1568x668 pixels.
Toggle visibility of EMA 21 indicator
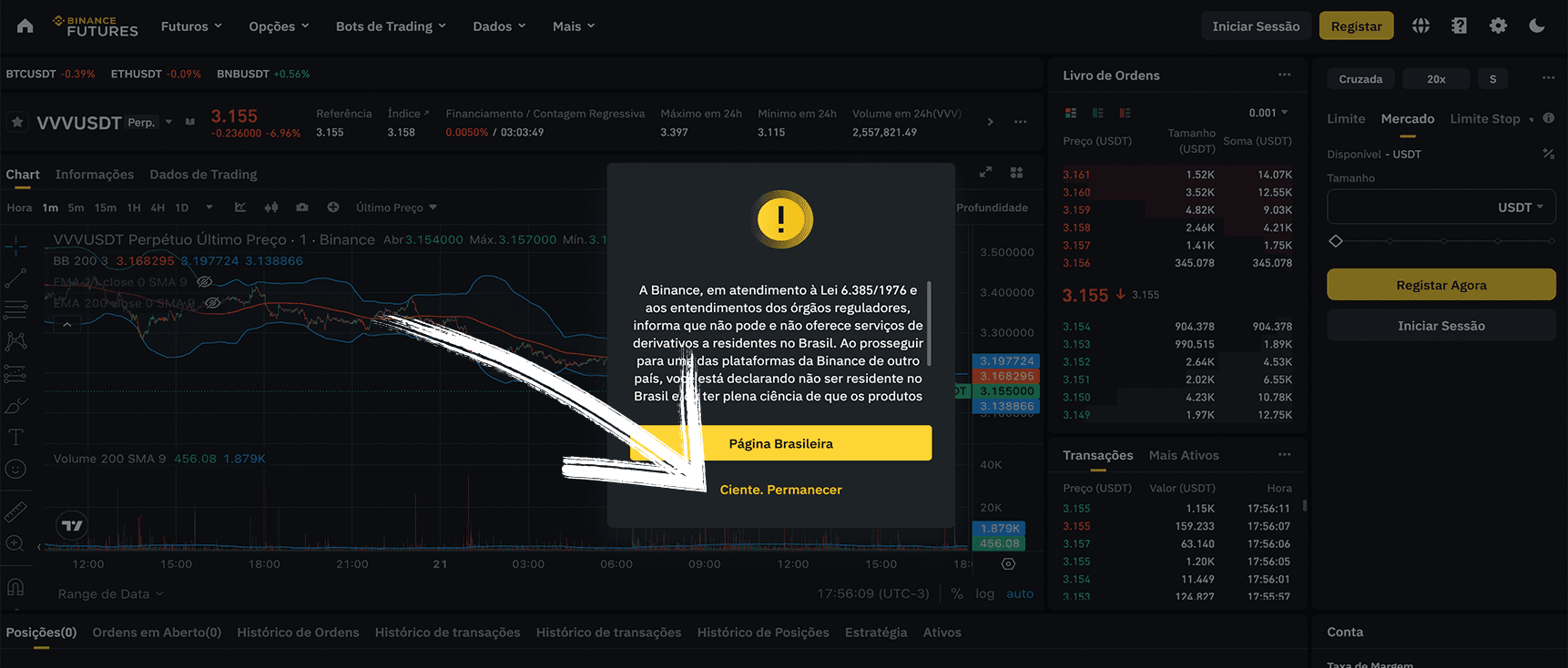tap(205, 282)
